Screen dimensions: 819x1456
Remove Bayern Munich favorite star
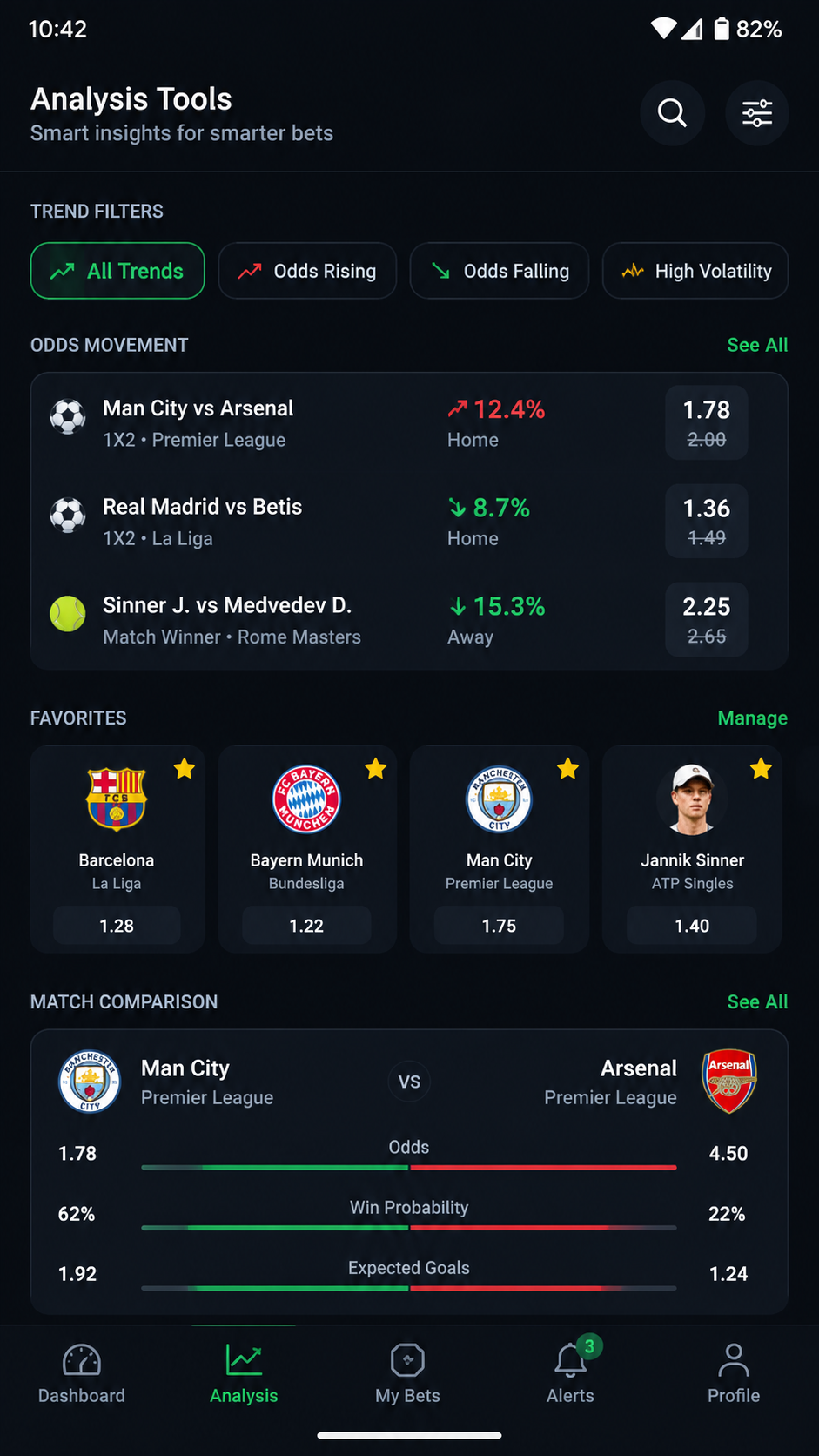(376, 768)
